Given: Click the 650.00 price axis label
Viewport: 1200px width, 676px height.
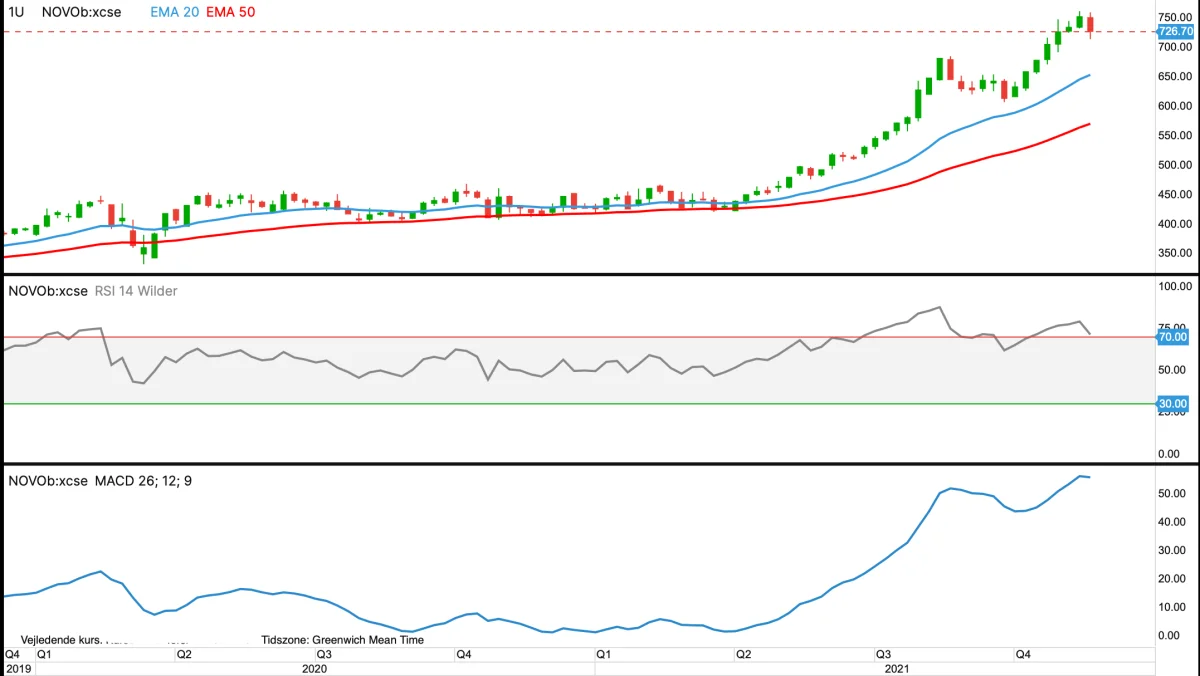Looking at the screenshot, I should (1175, 77).
